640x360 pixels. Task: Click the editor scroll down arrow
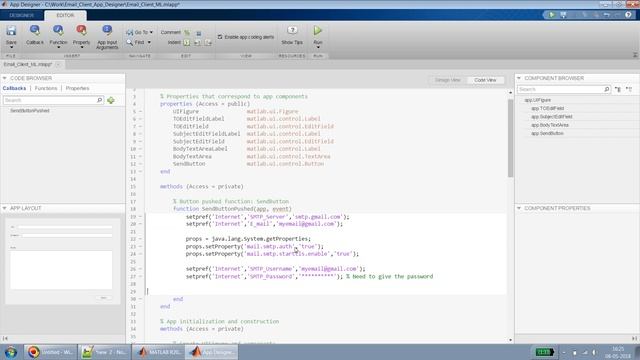(511, 340)
